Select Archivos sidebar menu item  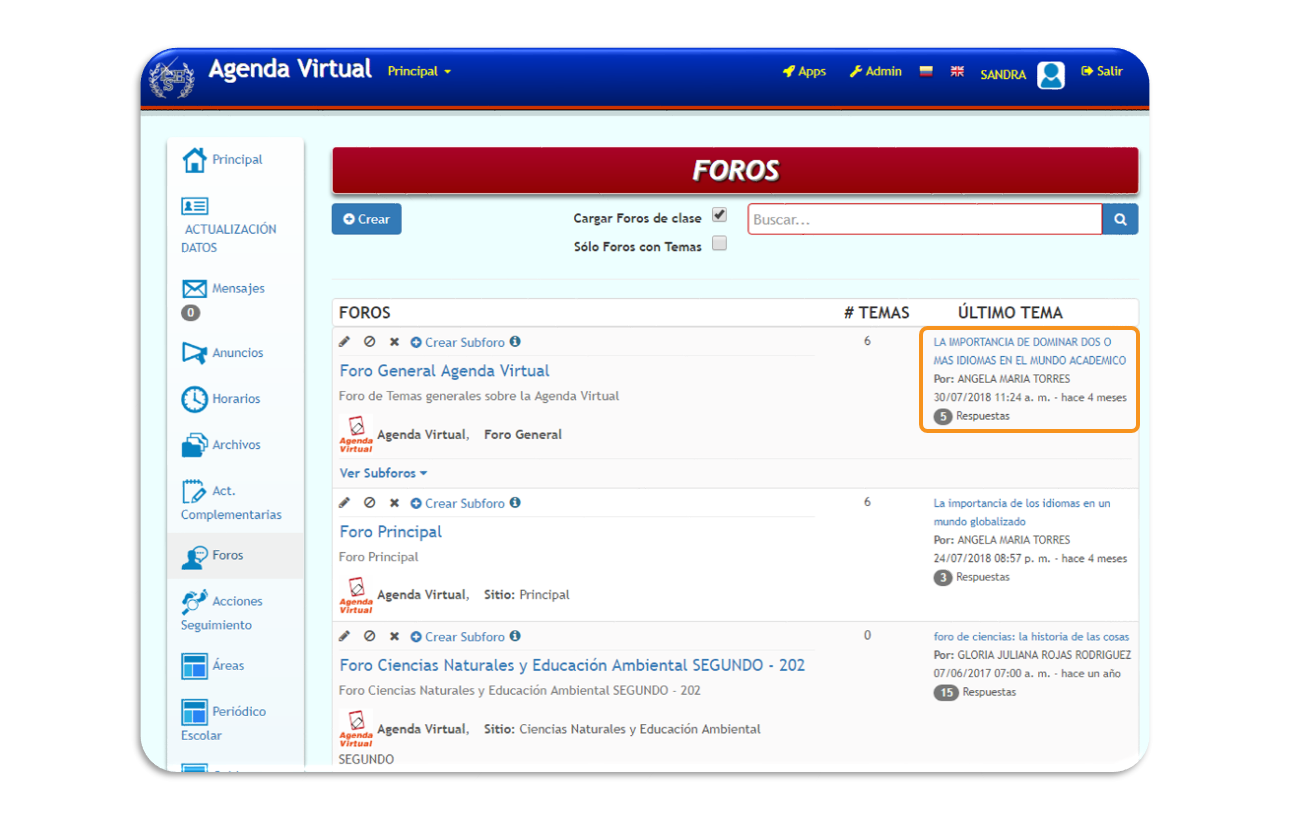tap(236, 445)
